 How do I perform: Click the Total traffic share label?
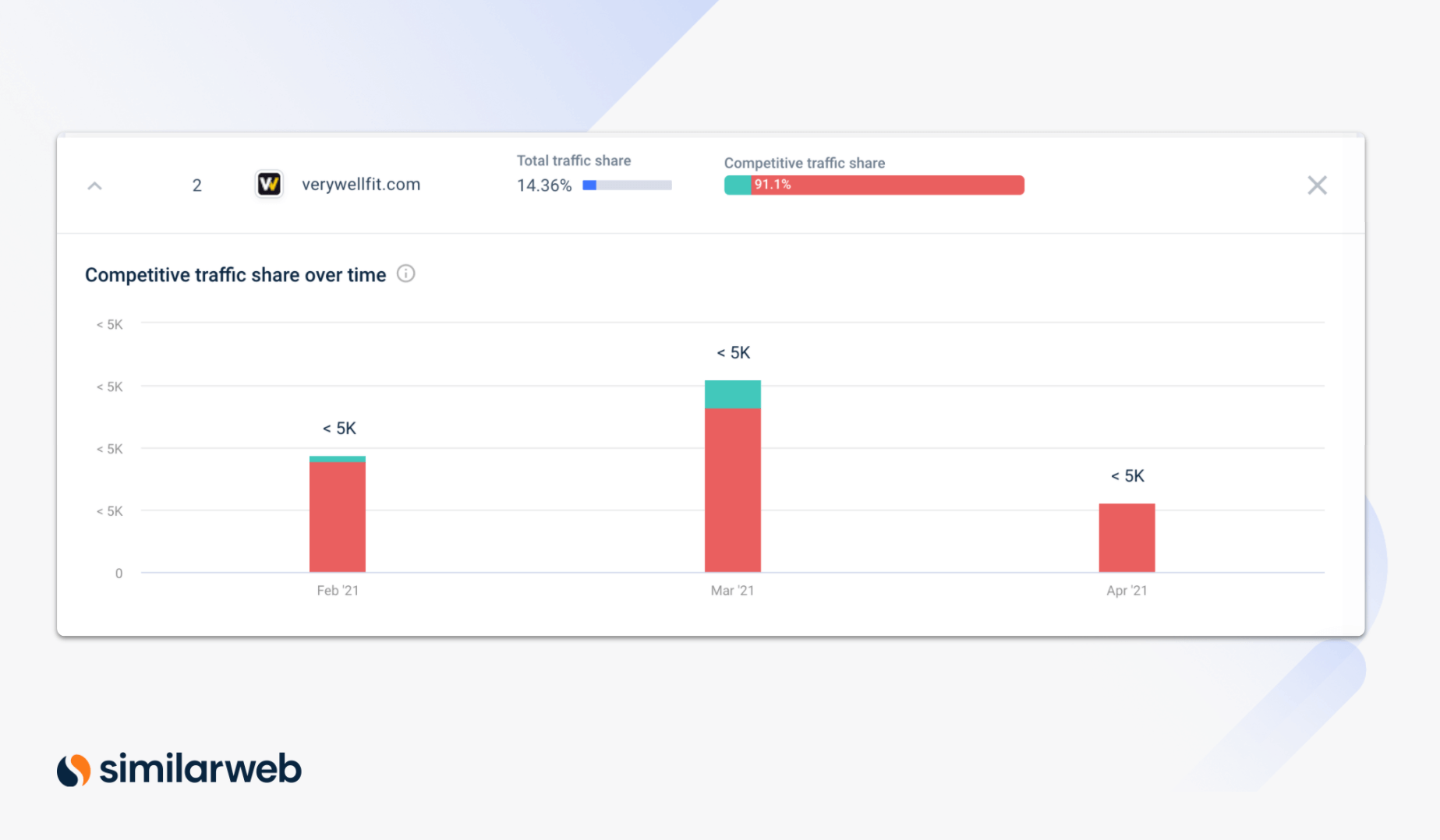click(x=574, y=161)
